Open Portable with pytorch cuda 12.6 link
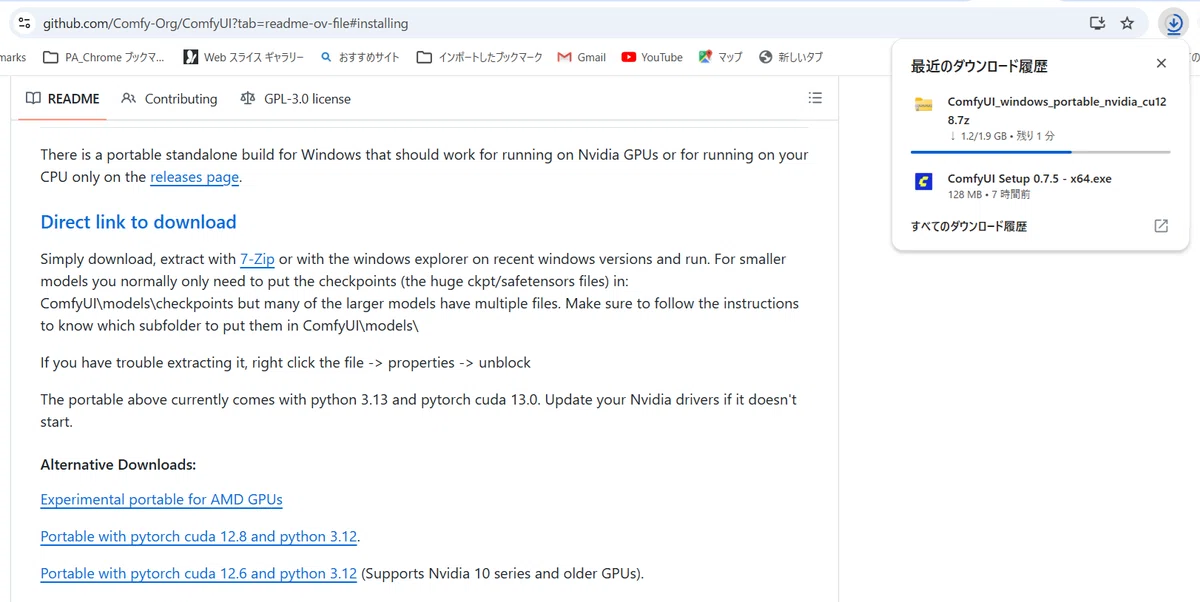Viewport: 1200px width, 602px height. pos(198,573)
